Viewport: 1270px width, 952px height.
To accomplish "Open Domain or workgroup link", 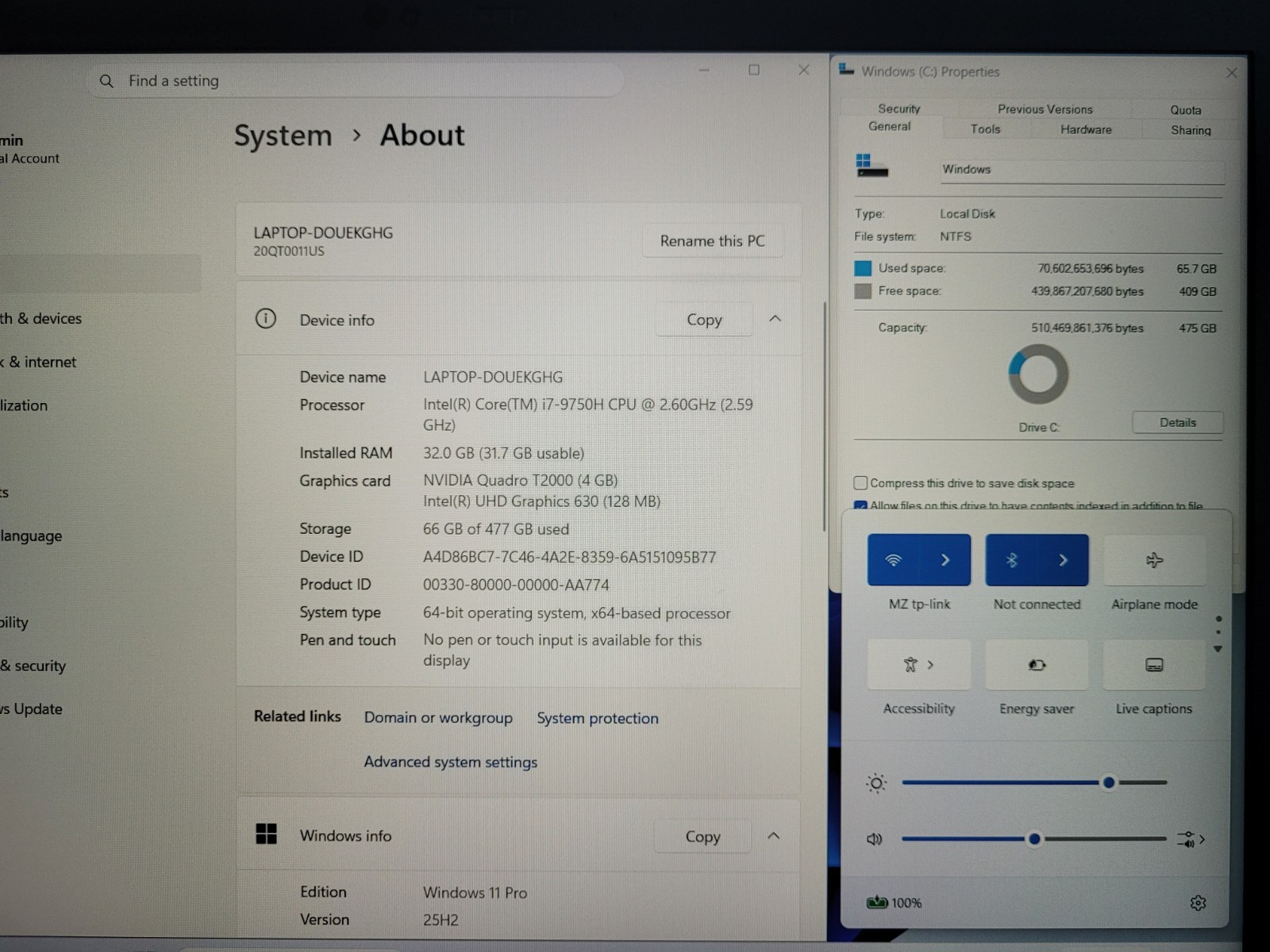I will coord(438,717).
